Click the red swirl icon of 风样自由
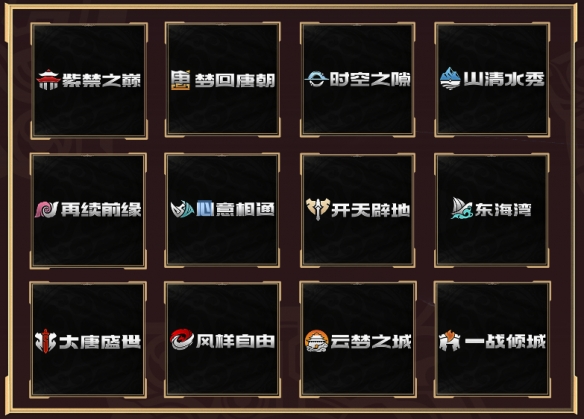The height and width of the screenshot is (419, 584). point(182,340)
